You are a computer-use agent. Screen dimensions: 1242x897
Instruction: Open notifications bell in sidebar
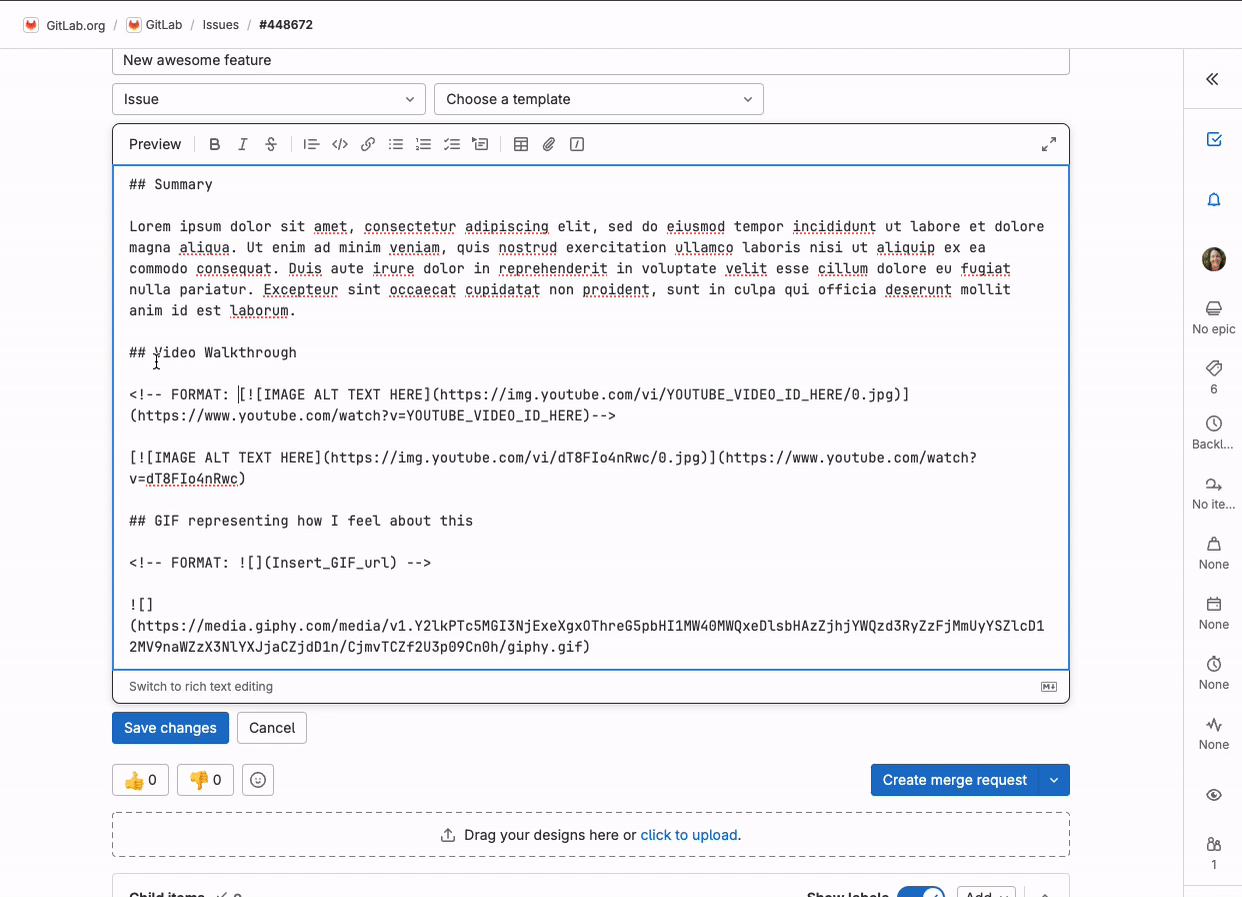1214,200
